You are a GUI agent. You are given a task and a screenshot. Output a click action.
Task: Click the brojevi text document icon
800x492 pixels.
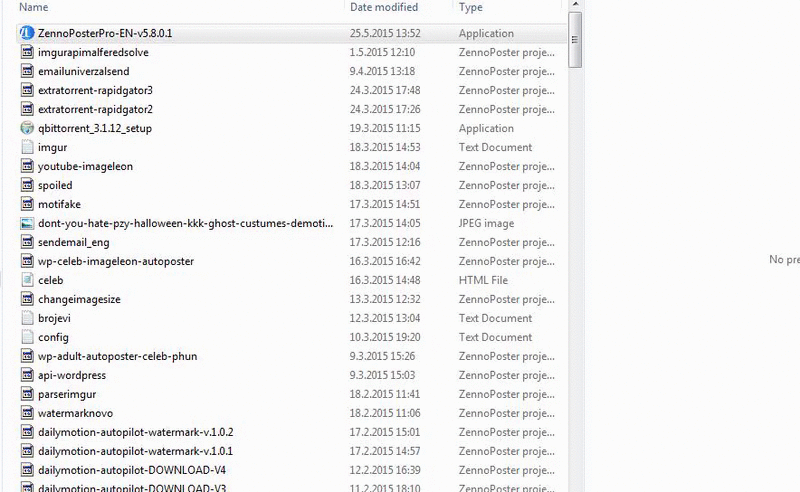point(27,318)
